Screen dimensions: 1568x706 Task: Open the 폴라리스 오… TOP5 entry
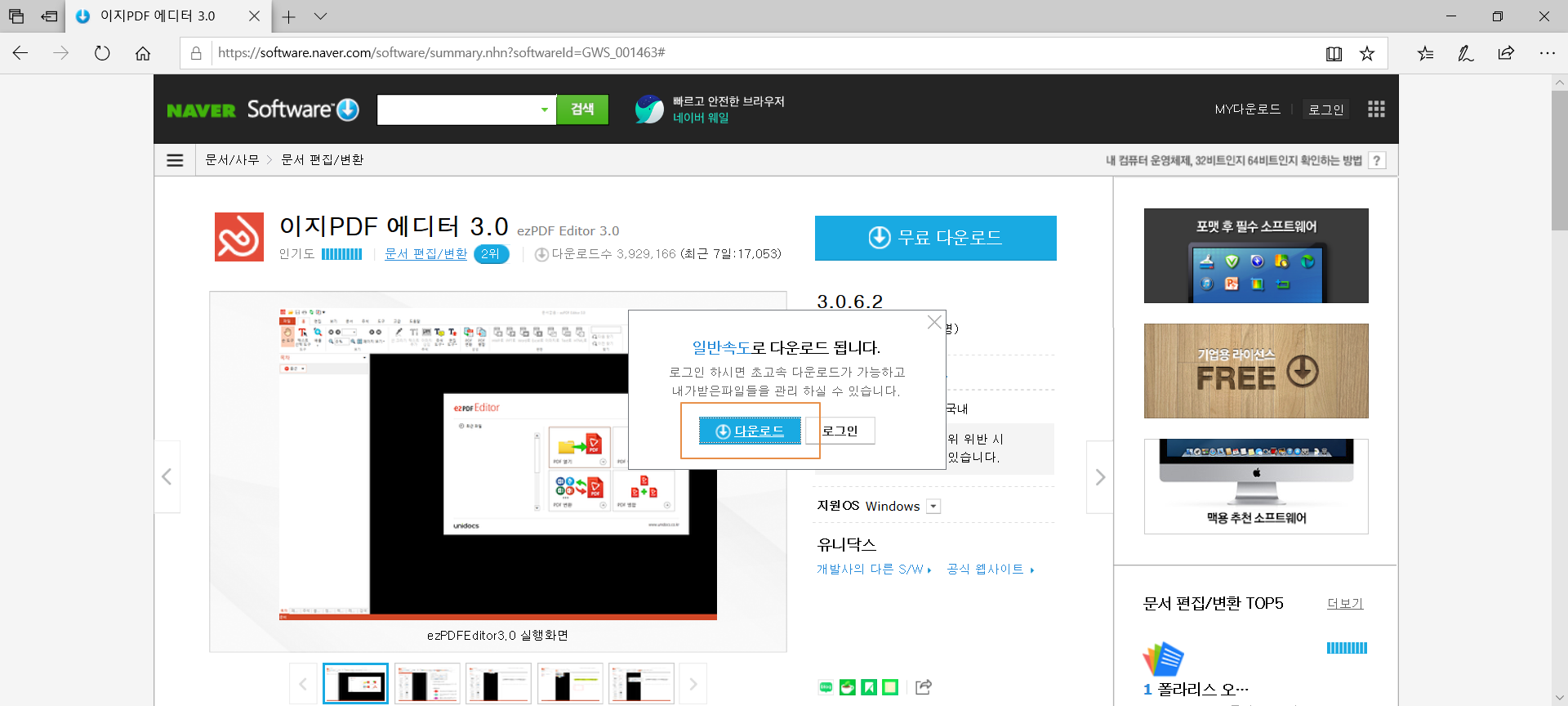pos(1201,689)
